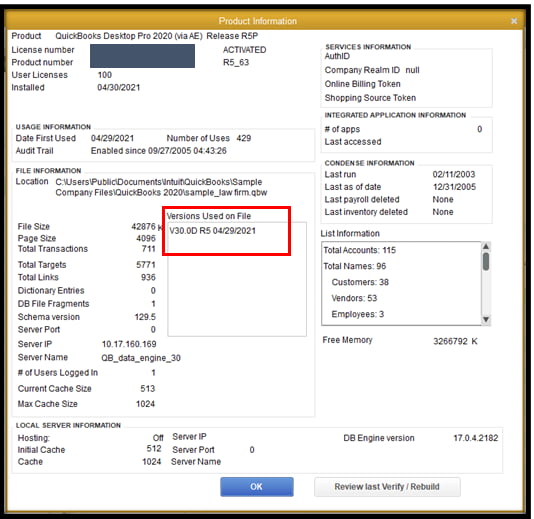The height and width of the screenshot is (519, 534).
Task: Click the Company Realm ID null value
Action: pyautogui.click(x=412, y=70)
